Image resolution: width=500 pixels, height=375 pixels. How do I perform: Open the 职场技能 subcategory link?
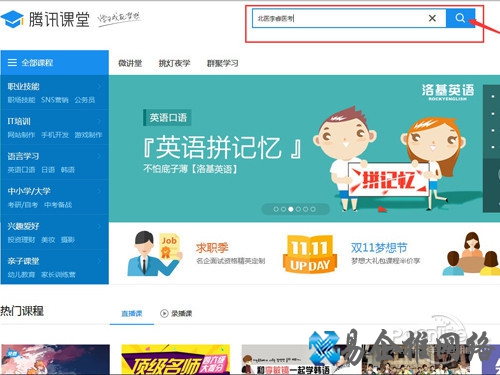click(21, 100)
